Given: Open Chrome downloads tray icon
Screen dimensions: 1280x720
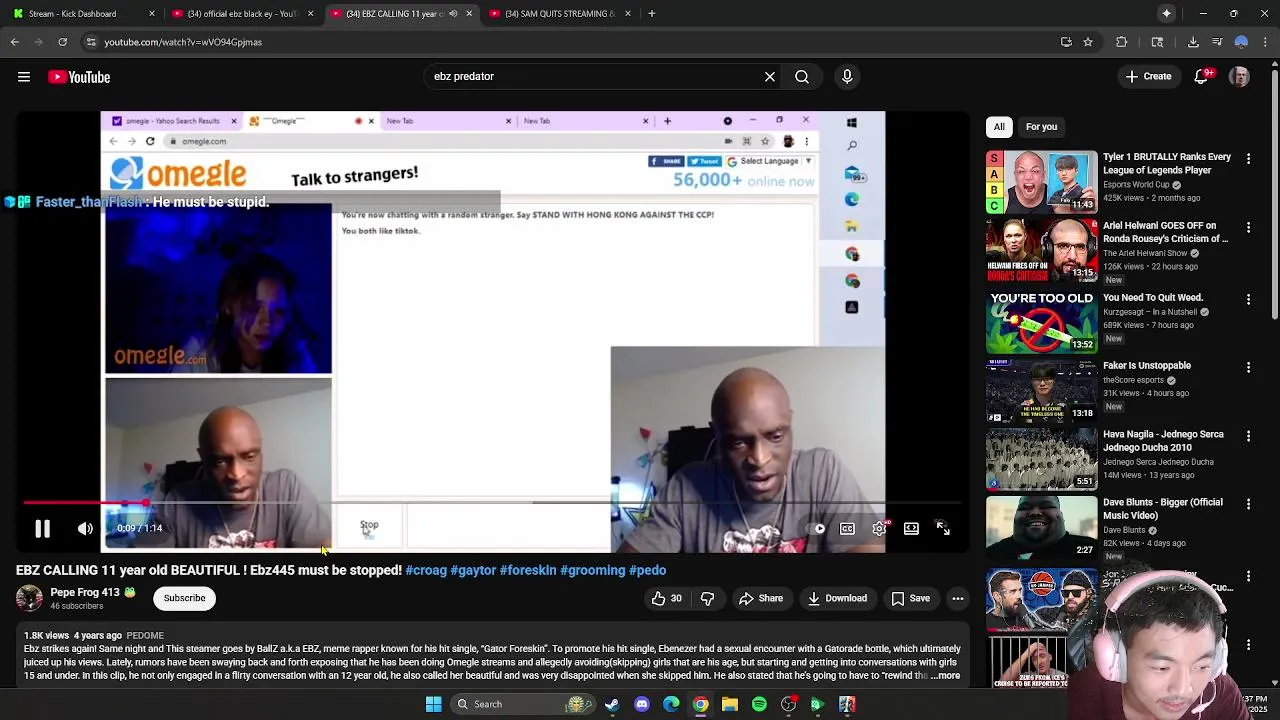Looking at the screenshot, I should (1193, 42).
